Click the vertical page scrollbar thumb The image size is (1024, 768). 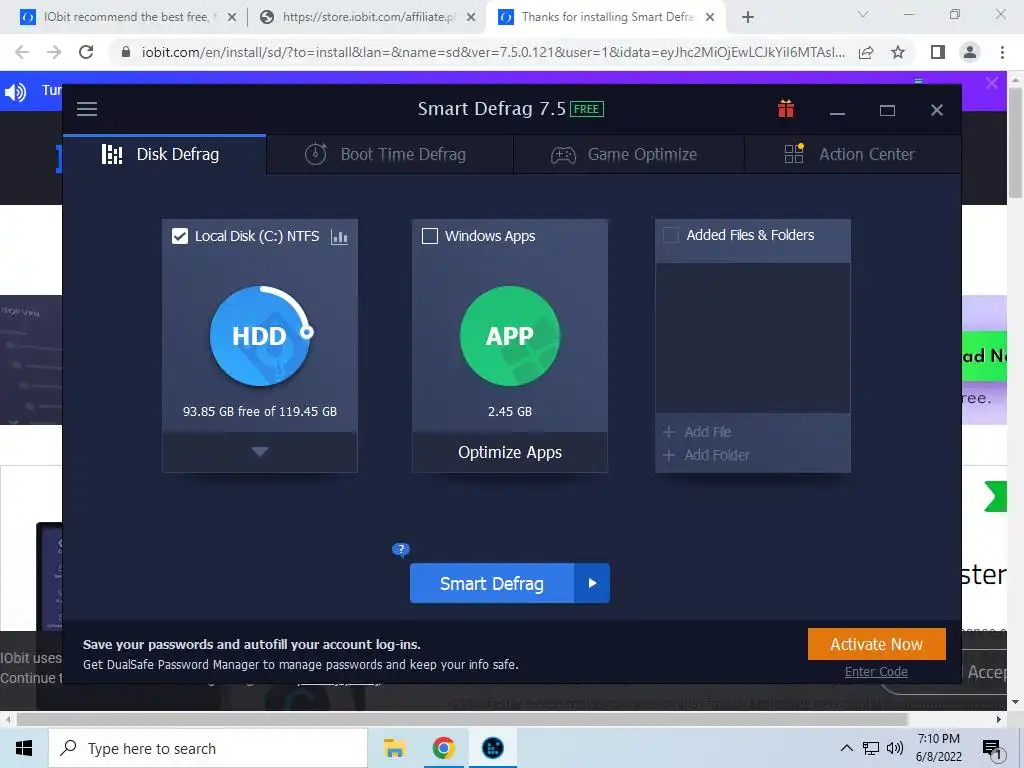(x=1015, y=142)
